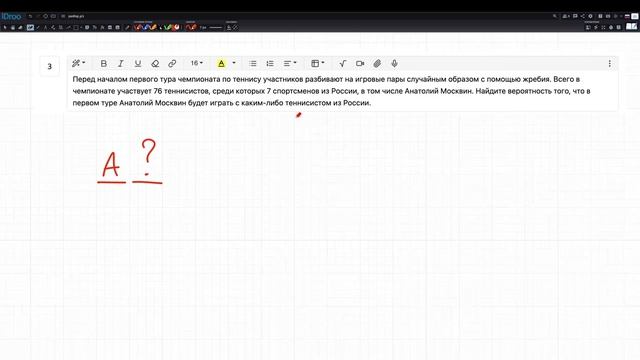
Task: Open the board search magnifier icon
Action: [x=555, y=16]
